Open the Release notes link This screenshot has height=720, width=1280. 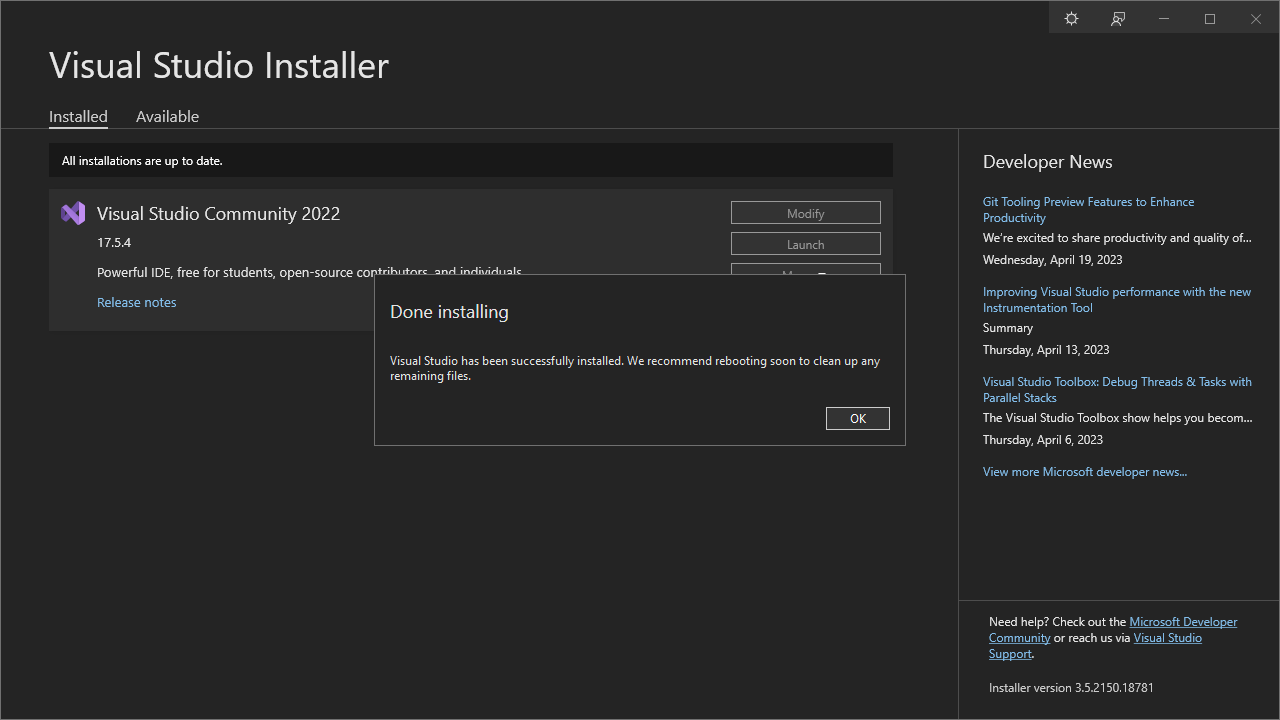pos(136,302)
